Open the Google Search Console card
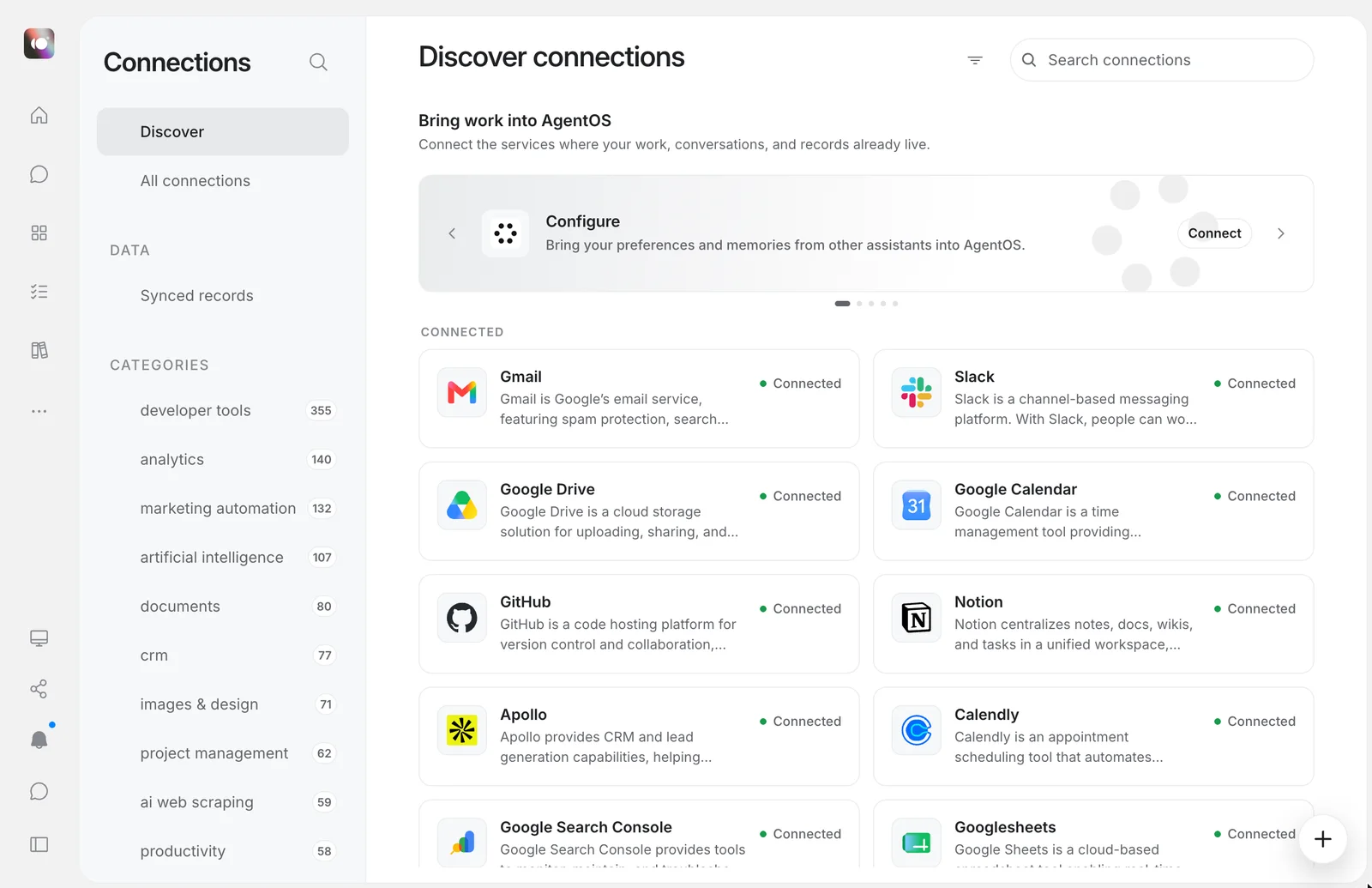The image size is (1372, 888). click(x=639, y=834)
